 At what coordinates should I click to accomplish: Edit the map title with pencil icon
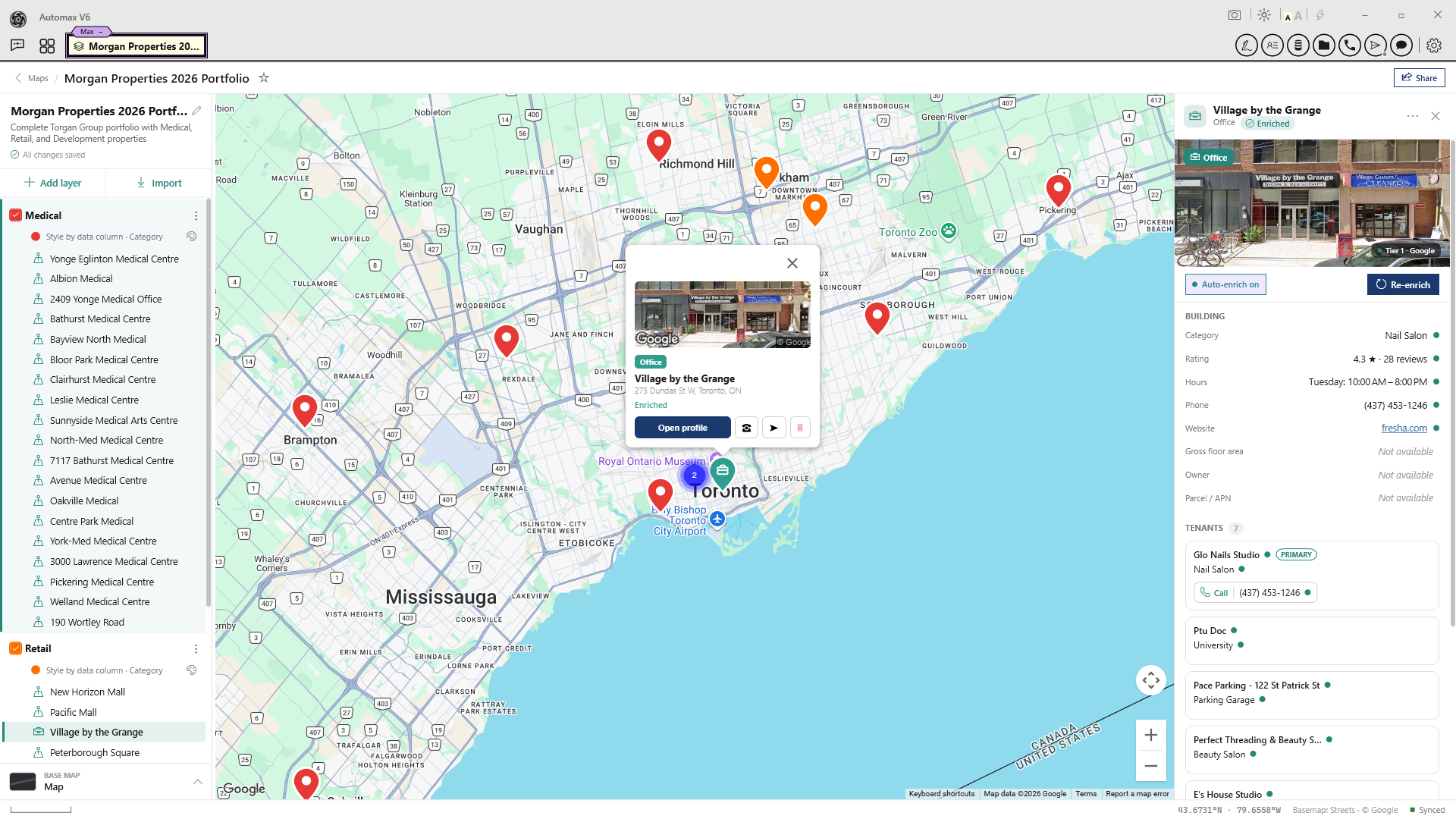pos(196,111)
